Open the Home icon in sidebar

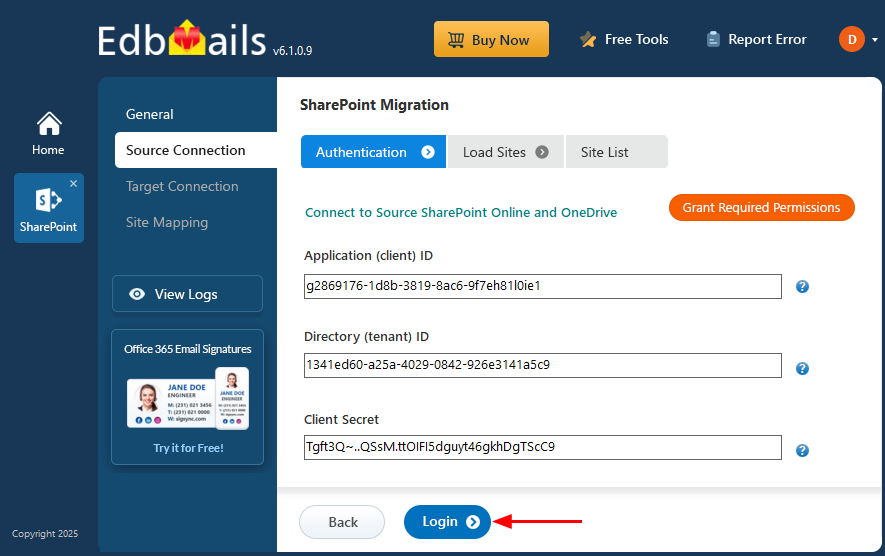pos(49,134)
